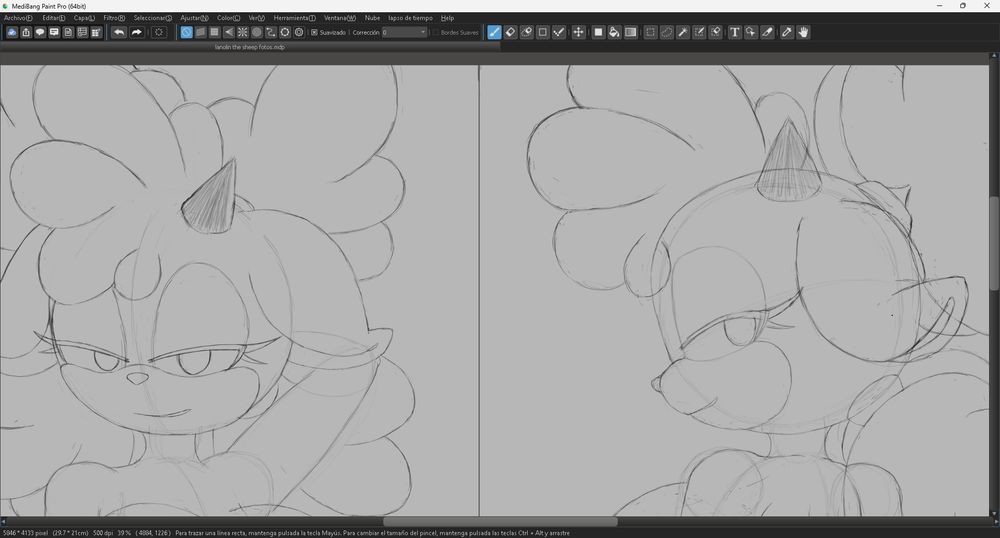Open the Archivo menu

[18, 18]
